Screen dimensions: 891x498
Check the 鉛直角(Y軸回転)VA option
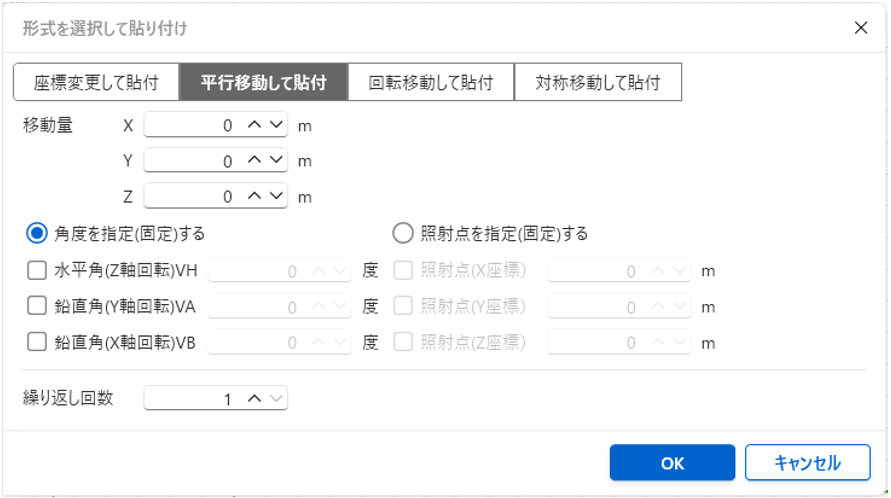[x=37, y=306]
